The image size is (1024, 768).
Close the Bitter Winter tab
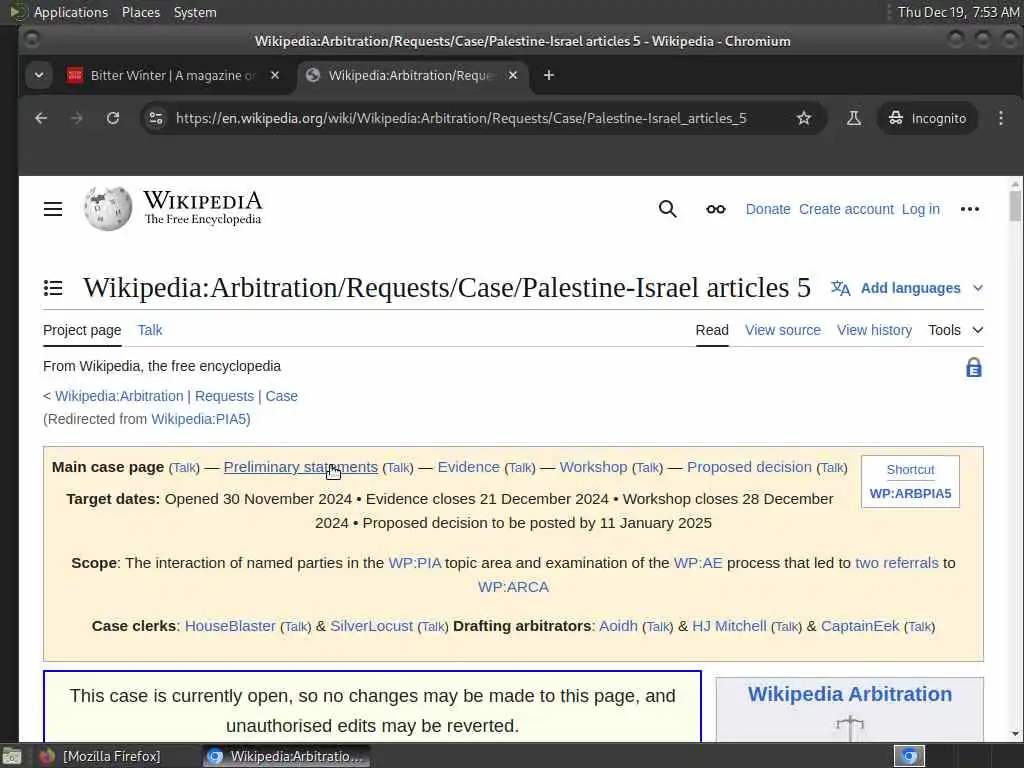[275, 76]
